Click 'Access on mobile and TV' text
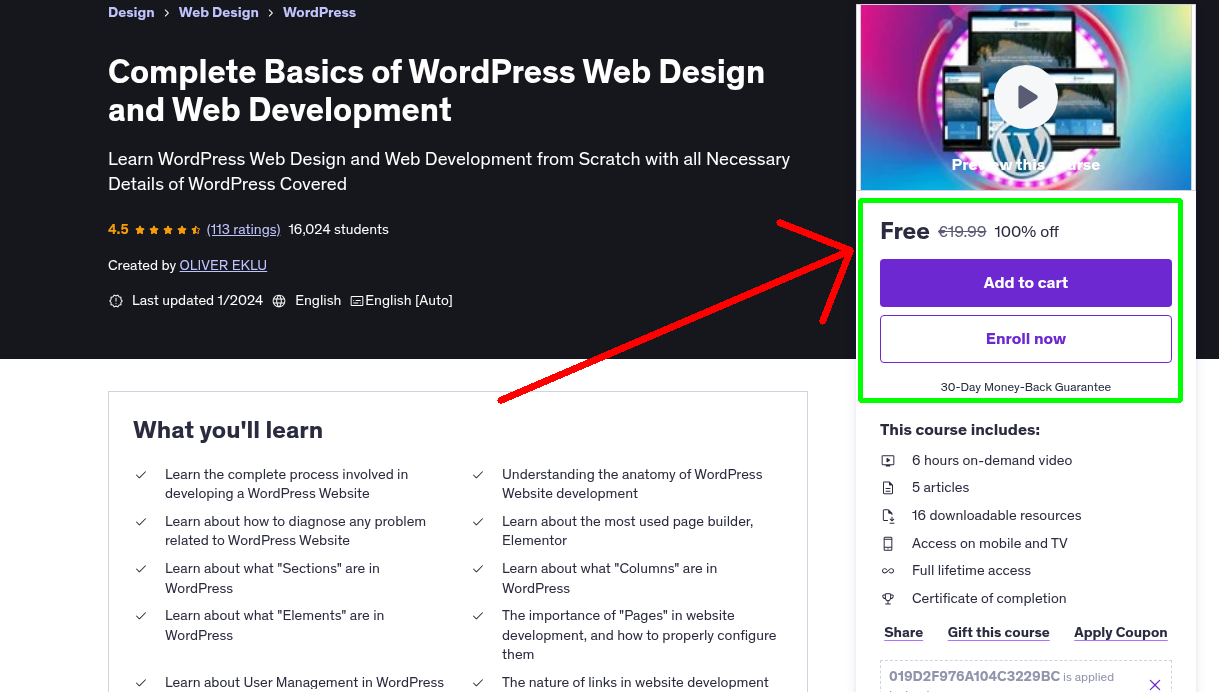 [990, 543]
